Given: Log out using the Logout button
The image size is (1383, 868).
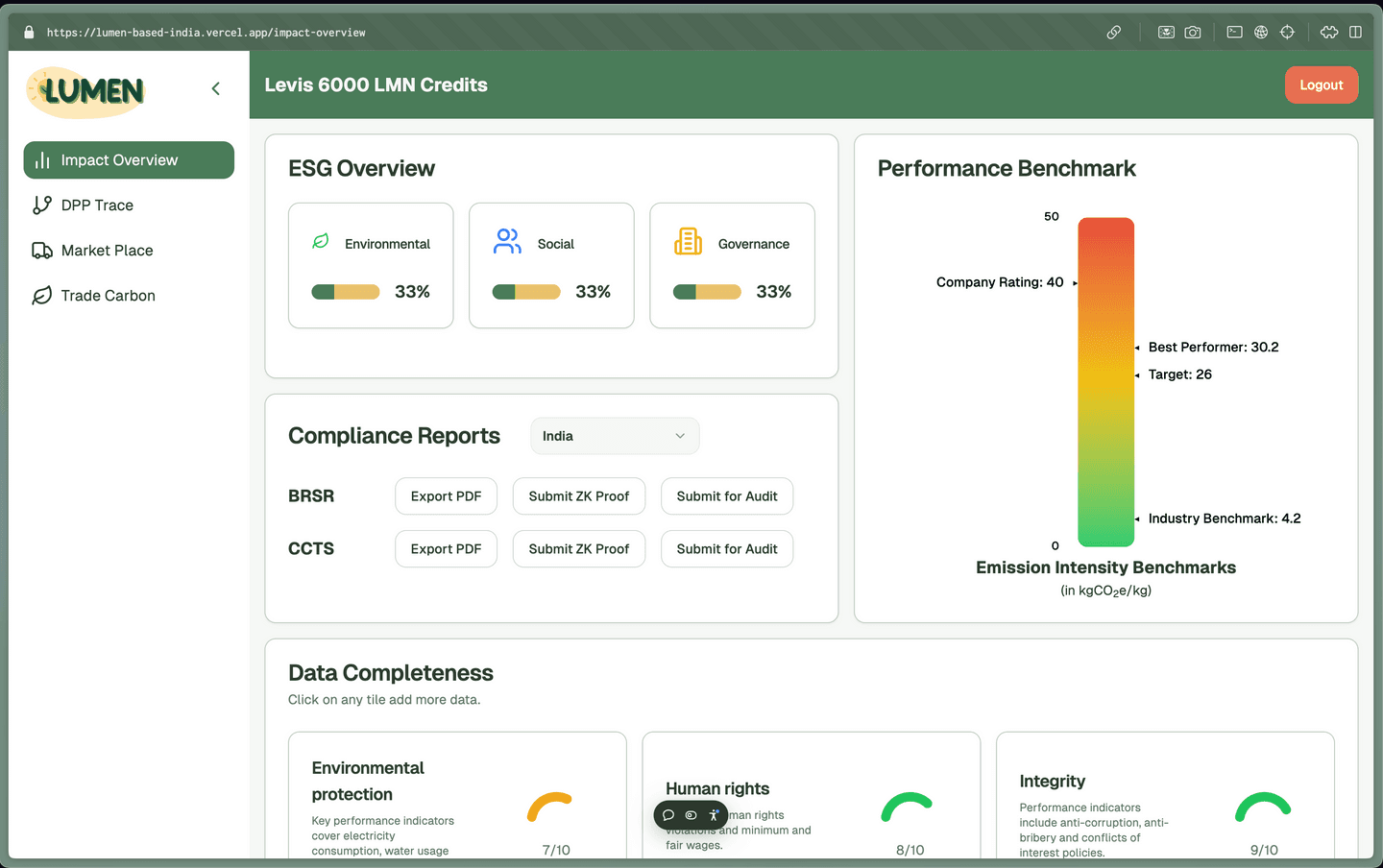Looking at the screenshot, I should tap(1322, 84).
